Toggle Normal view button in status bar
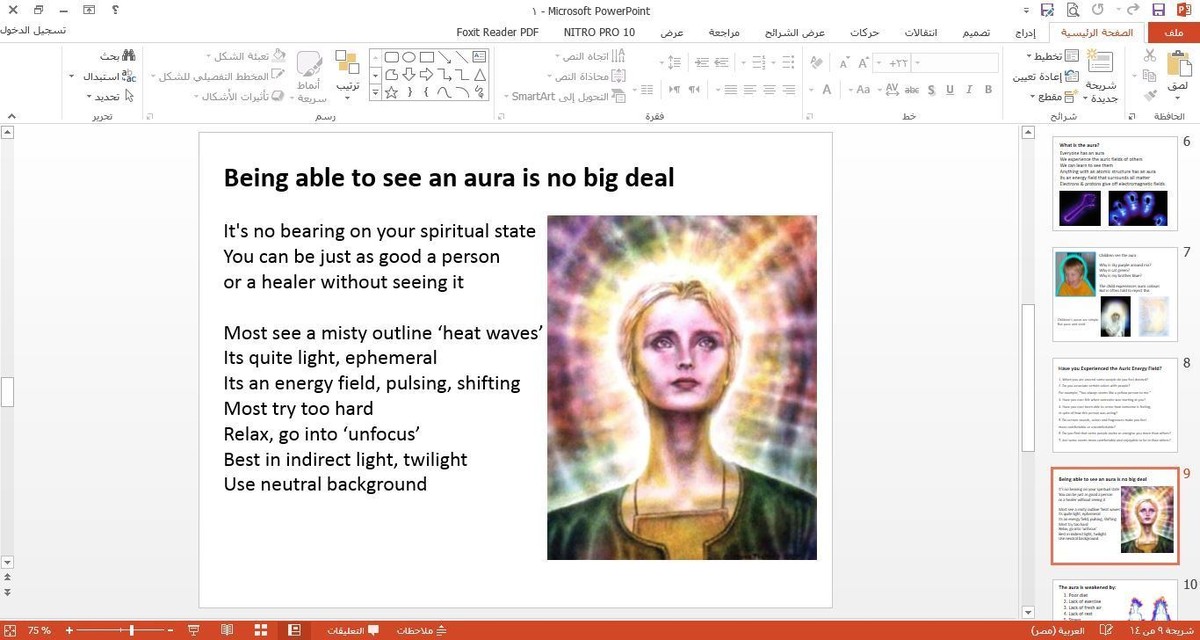This screenshot has height=640, width=1200. tap(294, 630)
